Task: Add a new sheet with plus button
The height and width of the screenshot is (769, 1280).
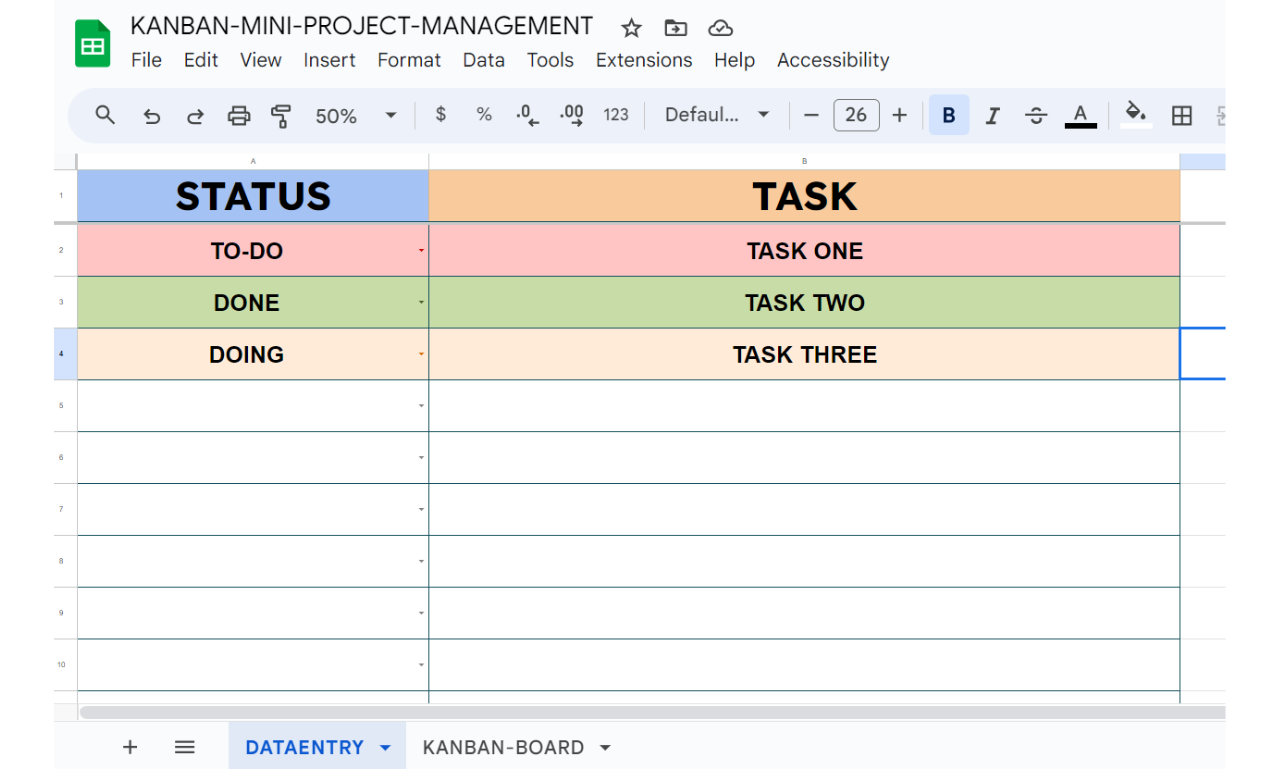Action: (x=130, y=747)
